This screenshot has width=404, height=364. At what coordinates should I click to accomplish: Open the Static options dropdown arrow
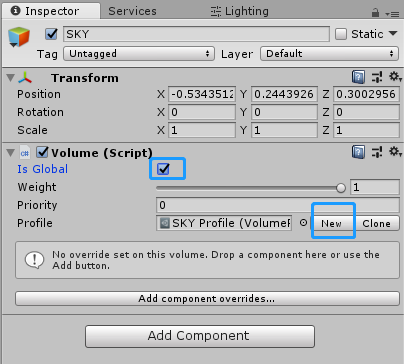pyautogui.click(x=393, y=33)
